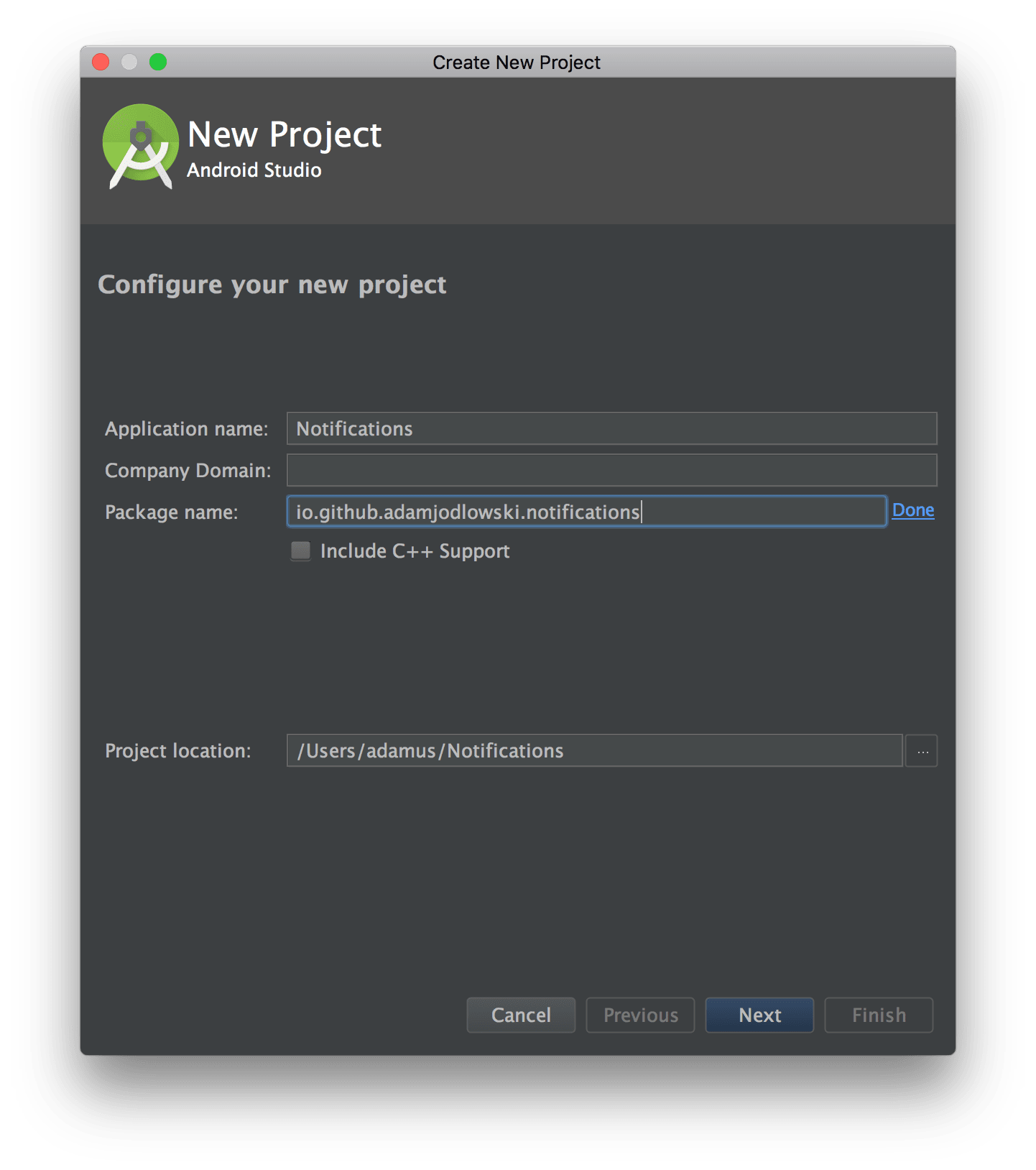Close the Create New Project window
1036x1170 pixels.
click(x=101, y=63)
